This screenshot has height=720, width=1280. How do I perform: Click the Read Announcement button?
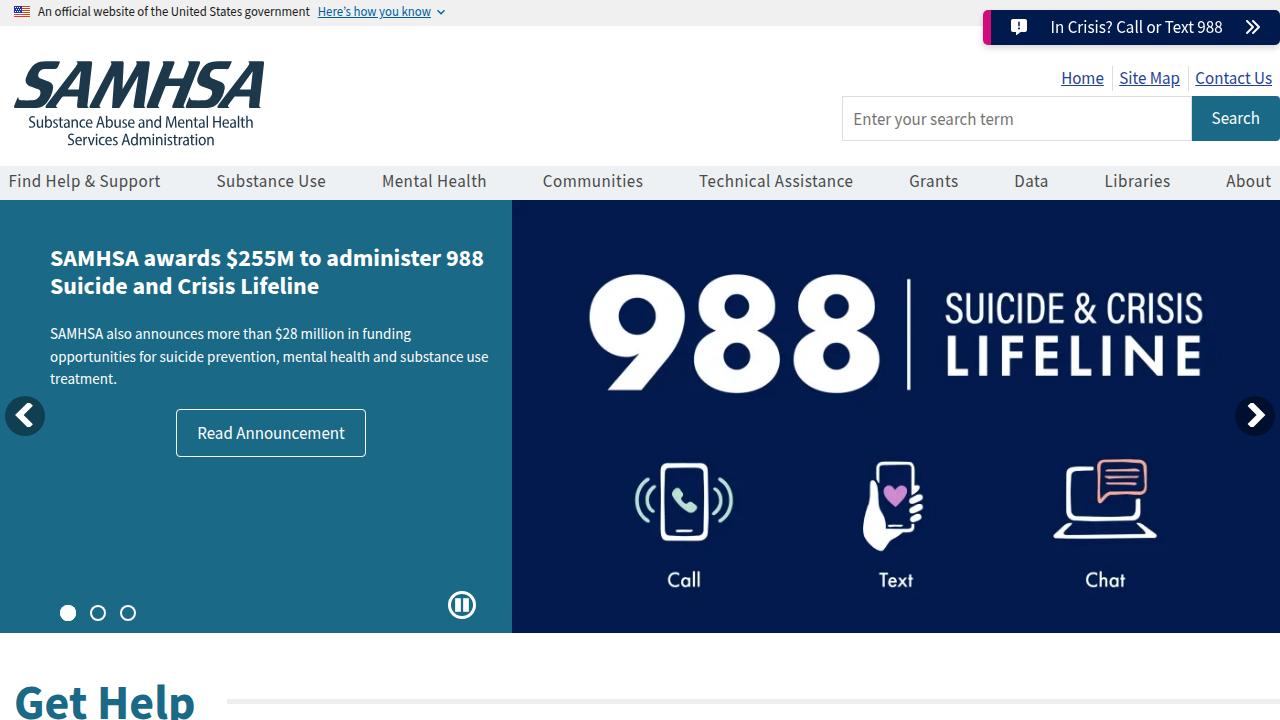pyautogui.click(x=271, y=433)
